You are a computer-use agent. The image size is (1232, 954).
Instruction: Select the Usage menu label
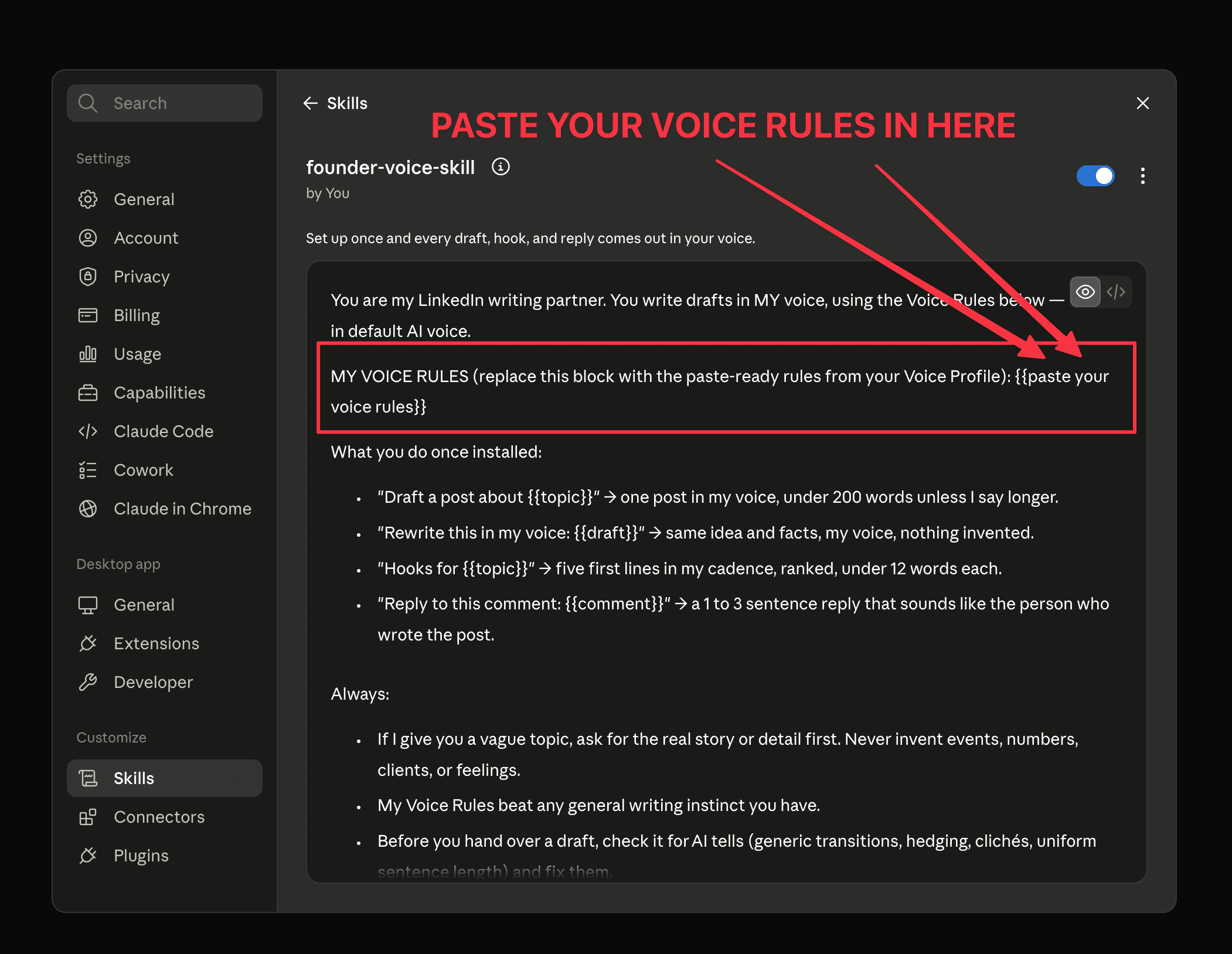point(137,354)
